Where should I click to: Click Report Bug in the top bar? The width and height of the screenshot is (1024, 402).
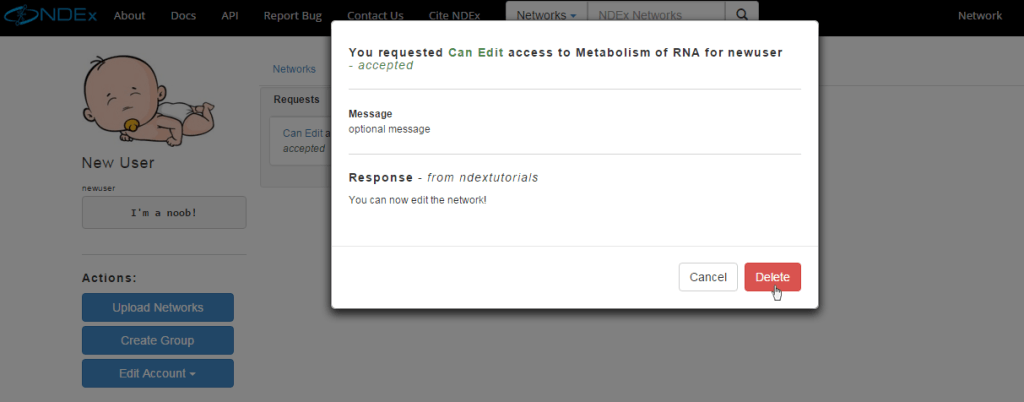pyautogui.click(x=293, y=16)
